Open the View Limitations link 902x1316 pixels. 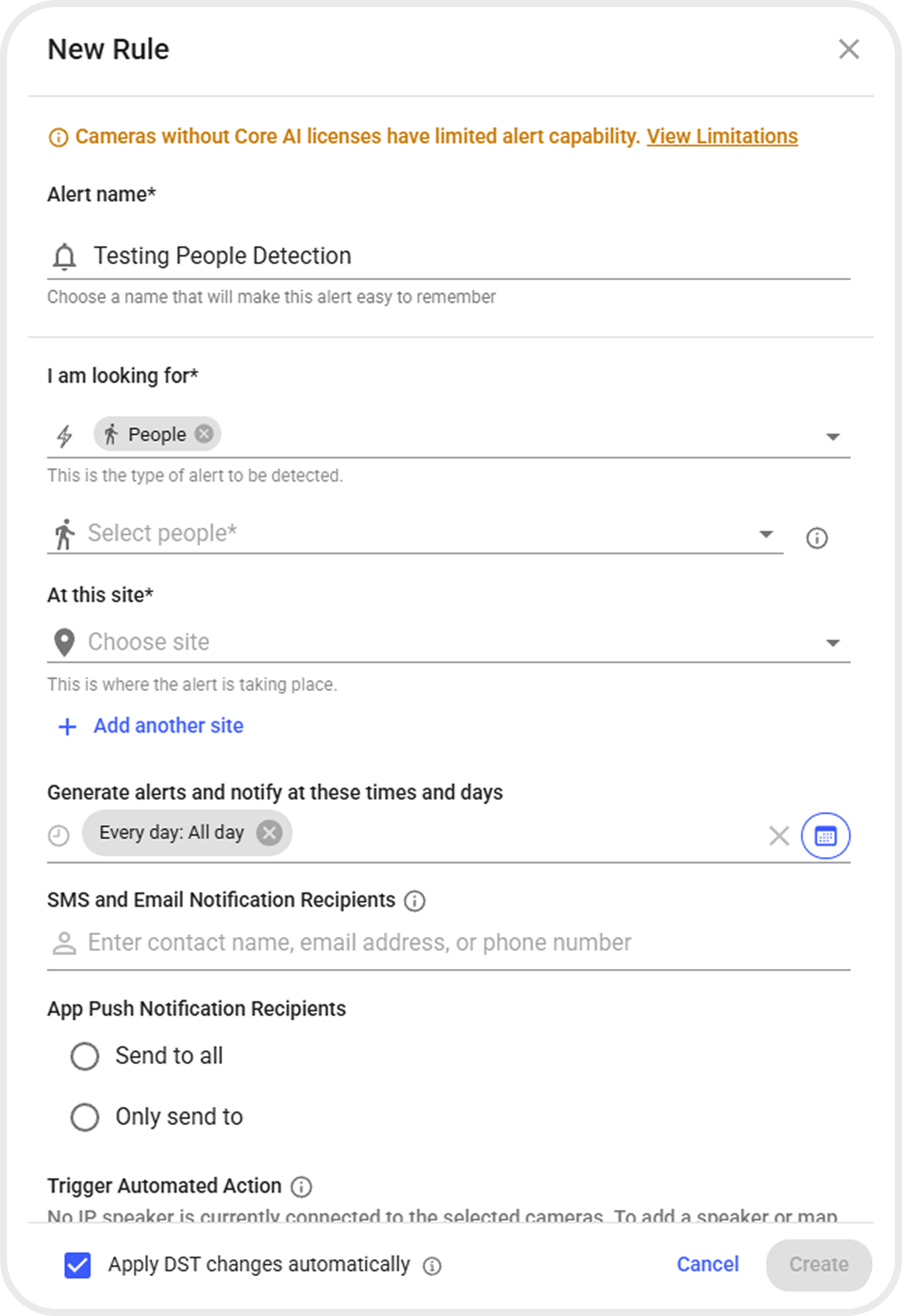click(x=722, y=136)
